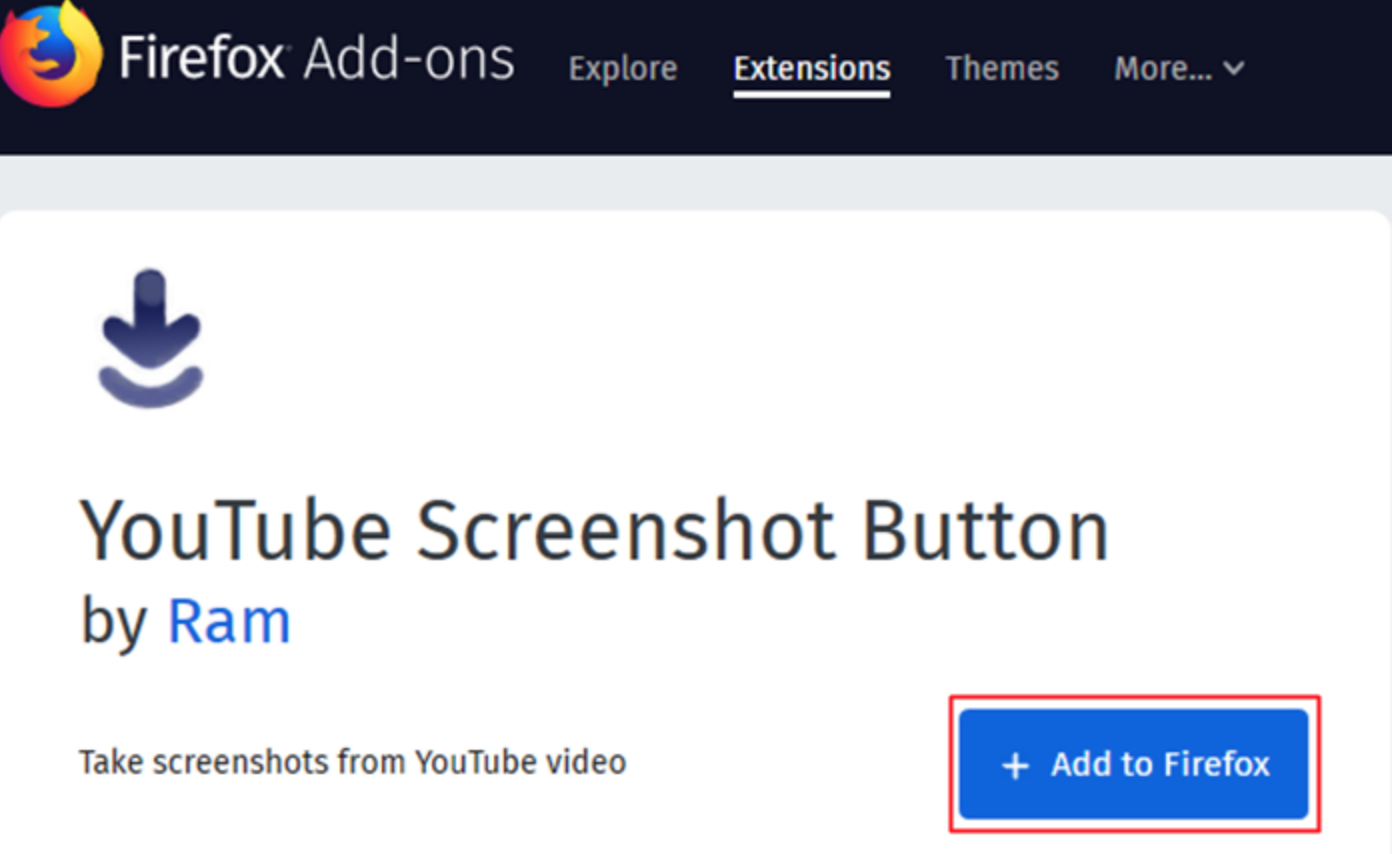Image resolution: width=1392 pixels, height=854 pixels.
Task: Select the YouTube Screenshot Button heading
Action: click(594, 530)
